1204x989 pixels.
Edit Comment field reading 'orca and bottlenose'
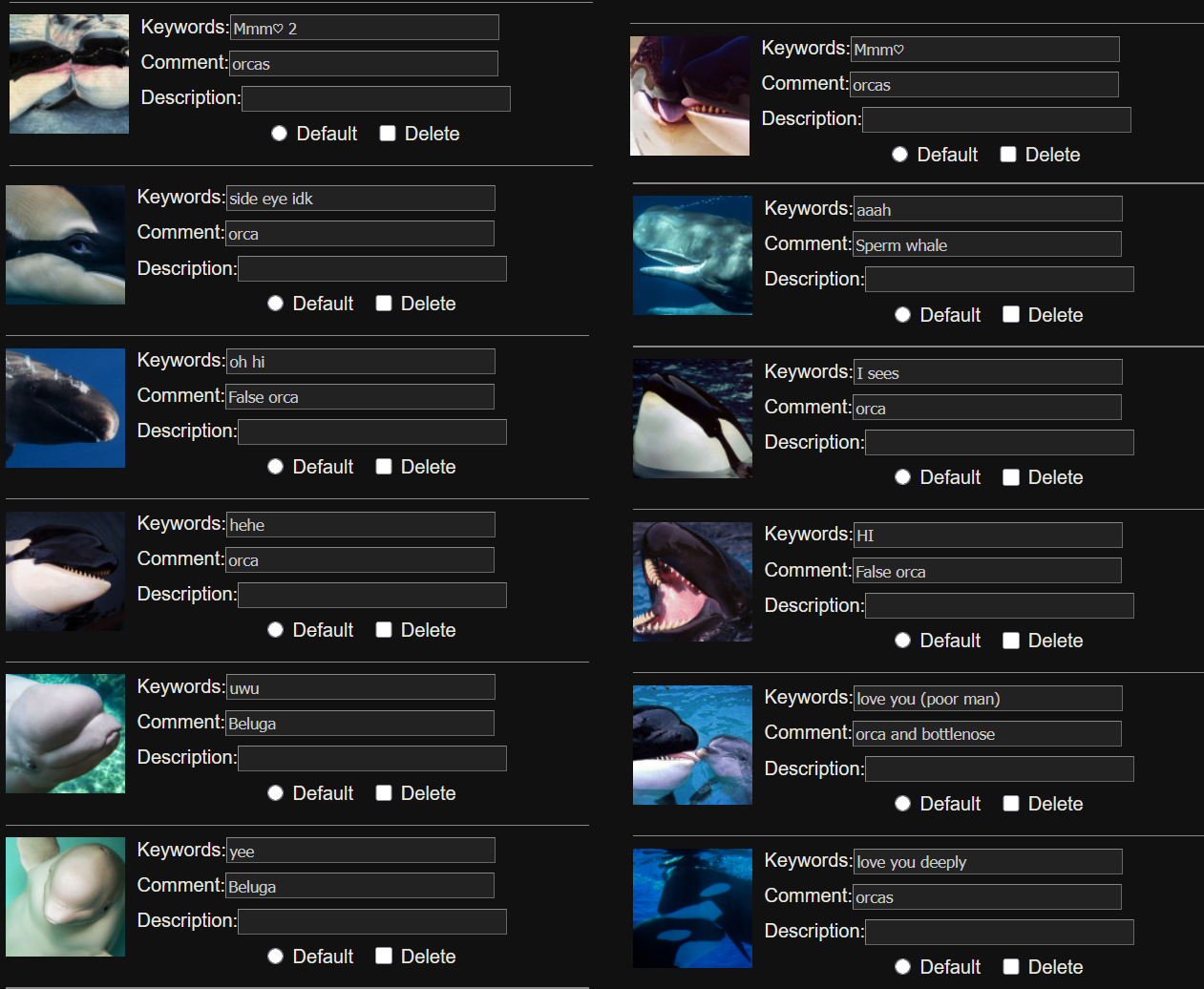987,733
